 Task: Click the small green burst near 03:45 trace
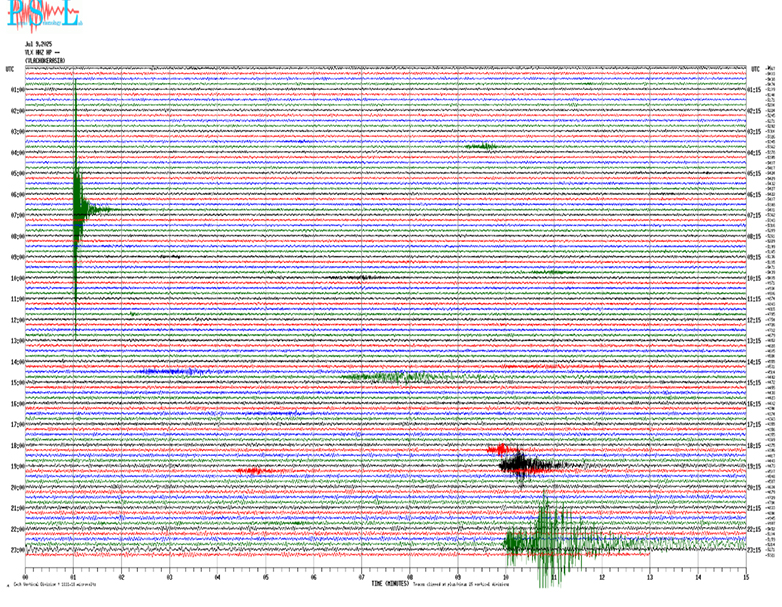481,147
